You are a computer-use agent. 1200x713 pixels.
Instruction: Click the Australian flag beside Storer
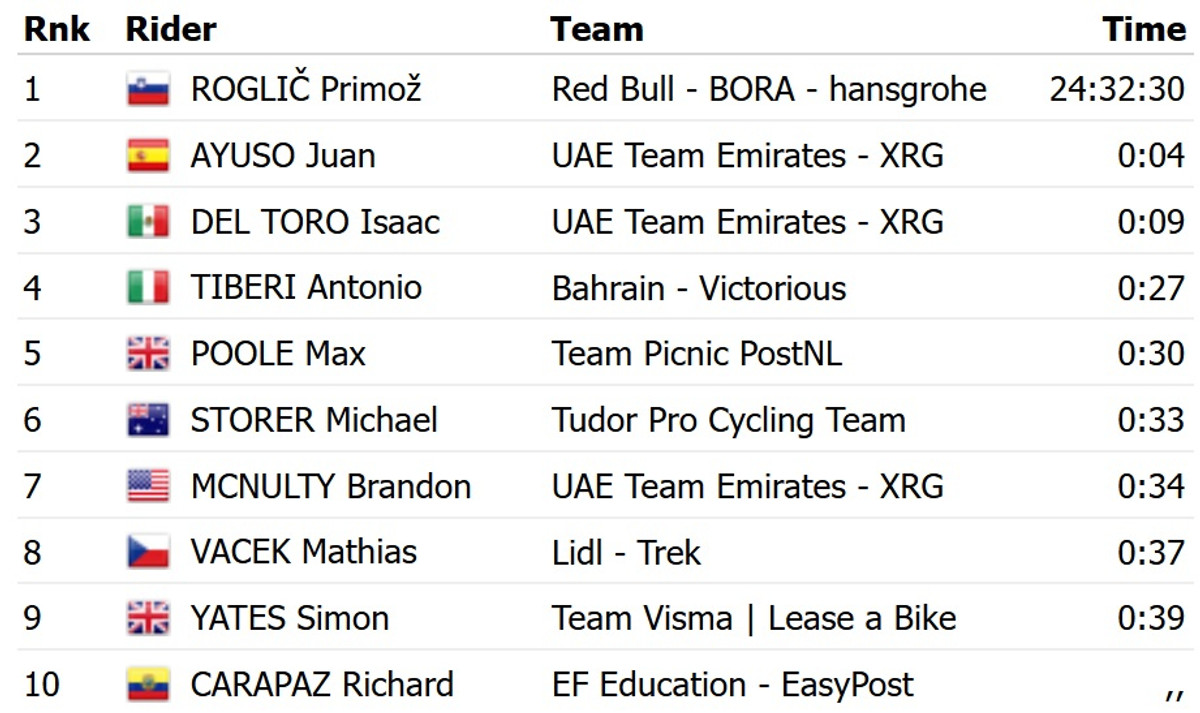click(x=148, y=420)
